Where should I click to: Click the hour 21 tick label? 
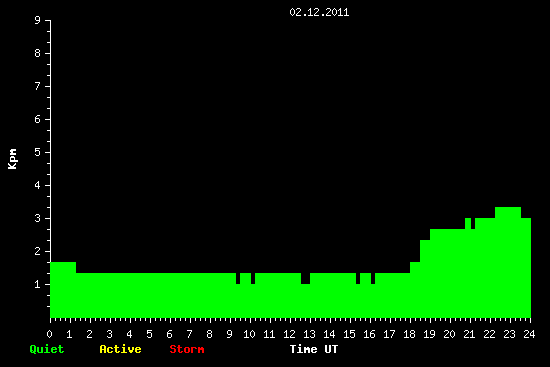[x=469, y=334]
